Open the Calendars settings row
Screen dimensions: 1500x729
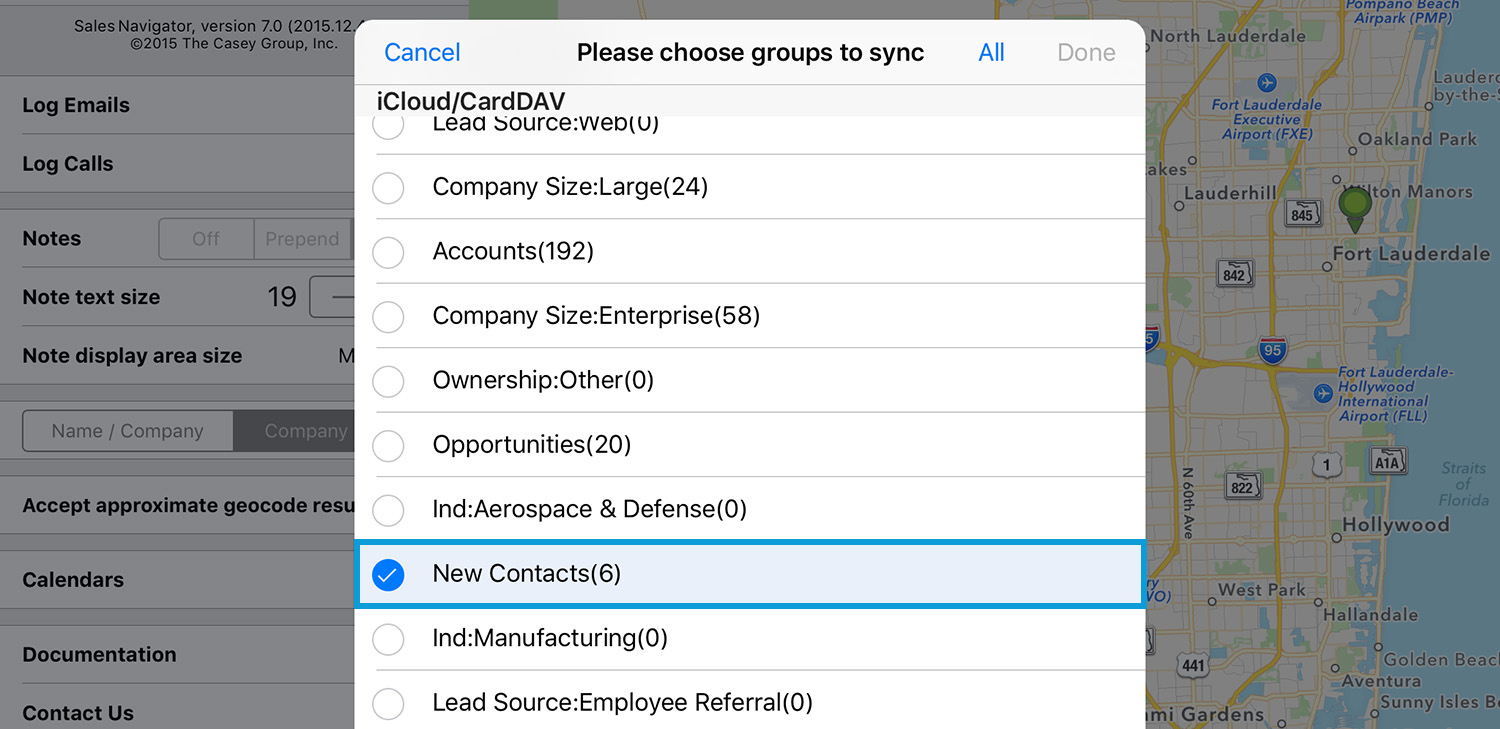(178, 580)
